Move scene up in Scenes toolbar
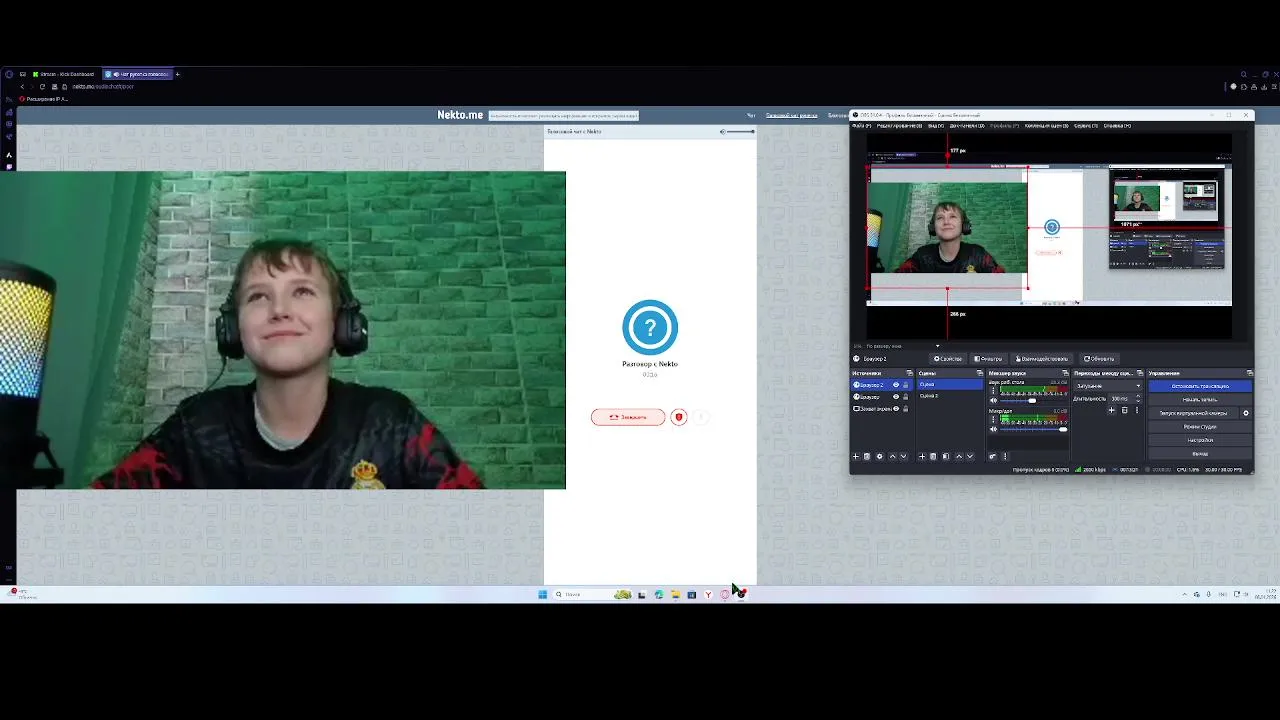 [959, 456]
